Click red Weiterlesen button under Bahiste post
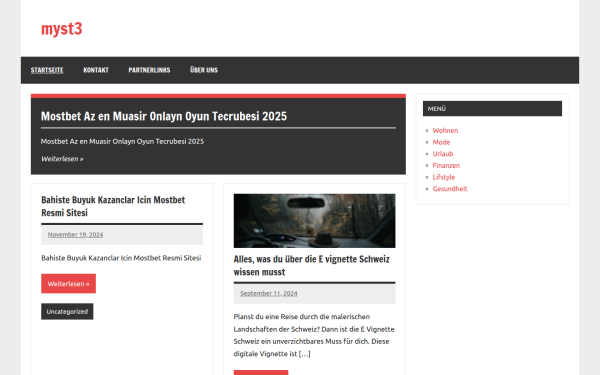600x375 pixels. click(x=68, y=284)
